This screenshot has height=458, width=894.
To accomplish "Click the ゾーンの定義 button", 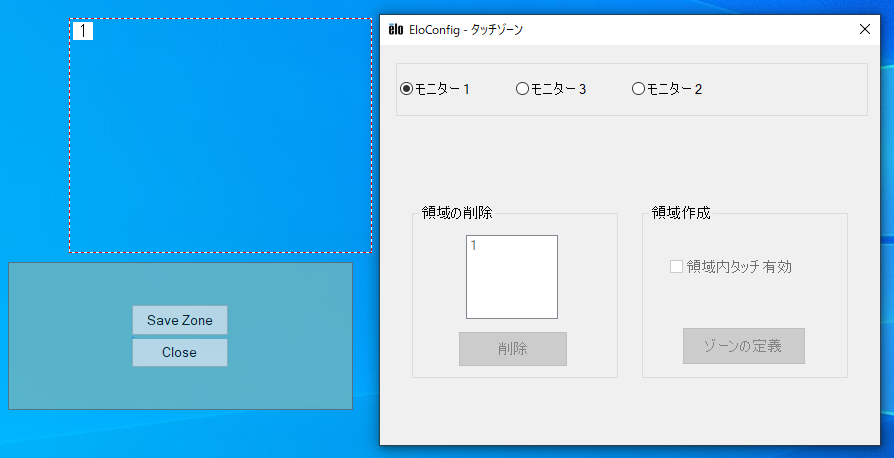I will click(743, 346).
